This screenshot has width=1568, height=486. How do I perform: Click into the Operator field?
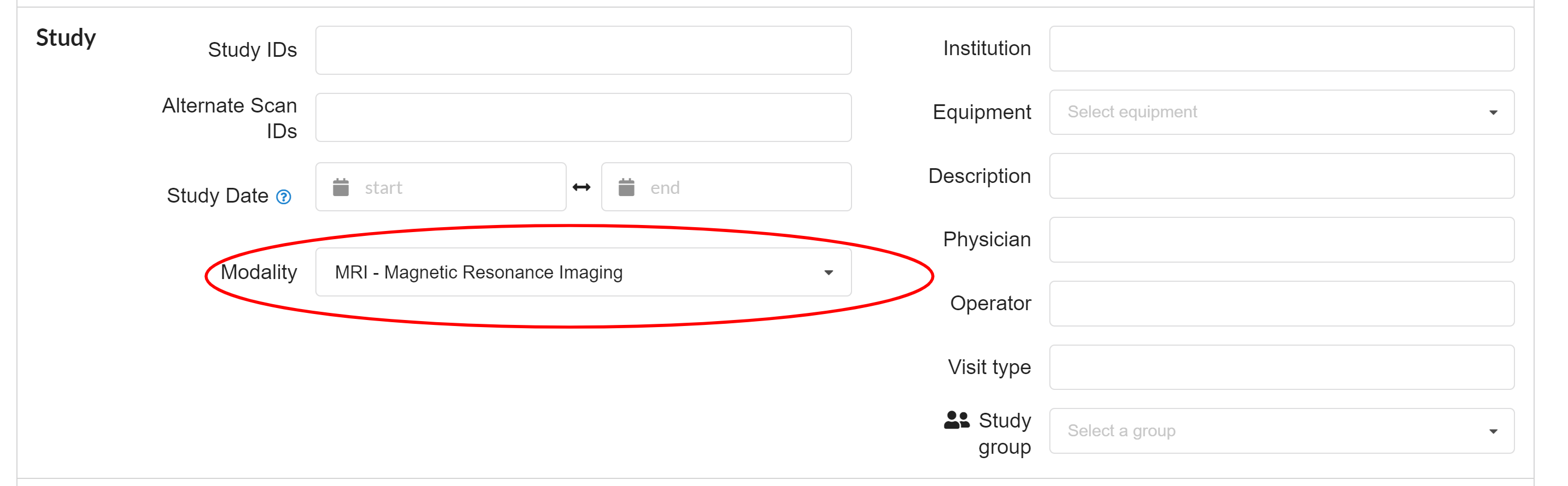click(1281, 304)
